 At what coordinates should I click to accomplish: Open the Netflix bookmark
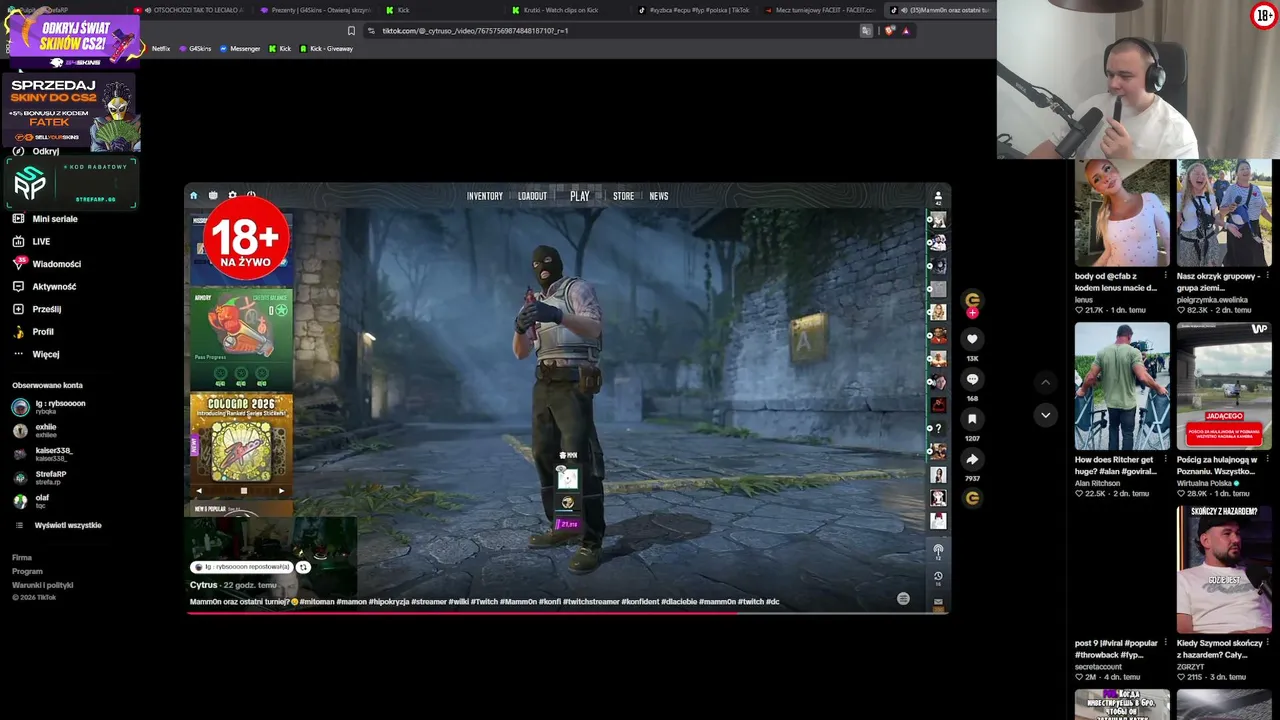point(160,49)
